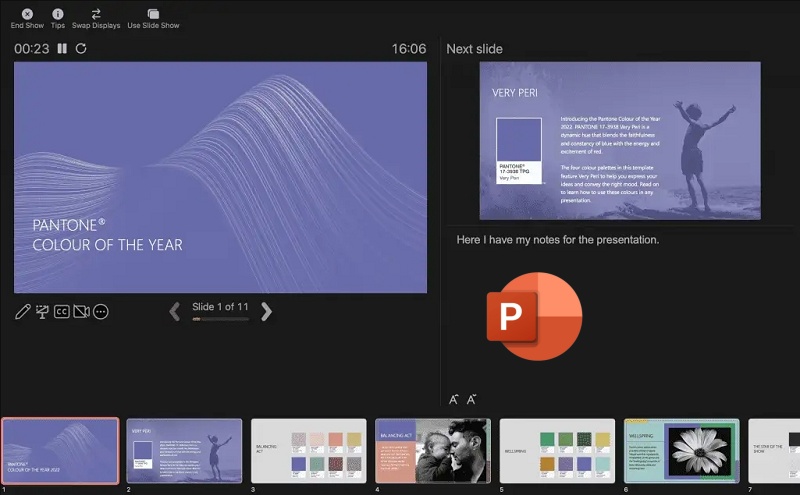Go to previous slide arrow
800x495 pixels.
(x=174, y=311)
